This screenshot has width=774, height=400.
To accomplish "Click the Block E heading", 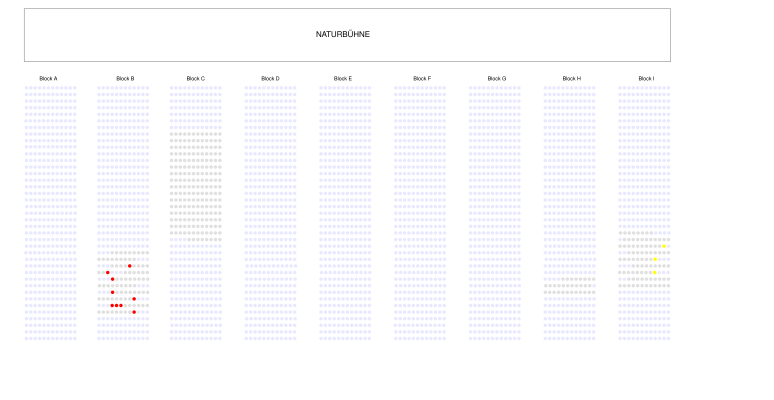I will click(342, 78).
